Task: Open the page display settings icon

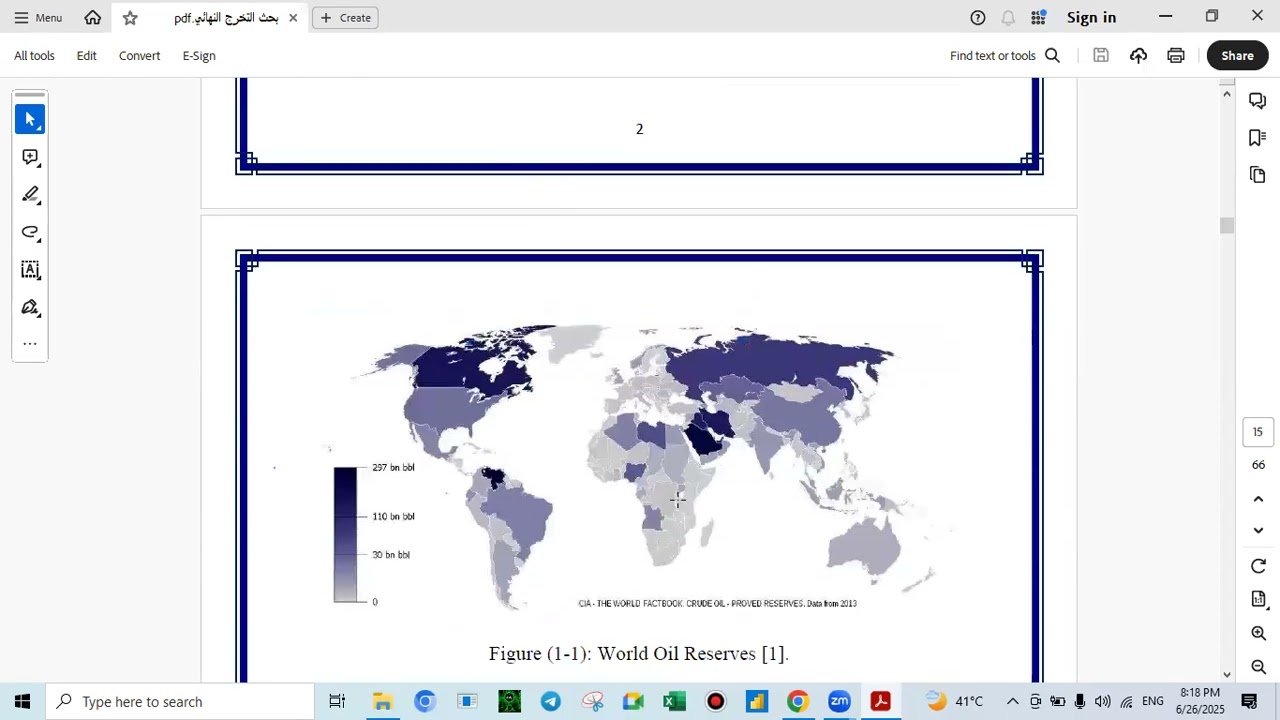Action: coord(1258,599)
